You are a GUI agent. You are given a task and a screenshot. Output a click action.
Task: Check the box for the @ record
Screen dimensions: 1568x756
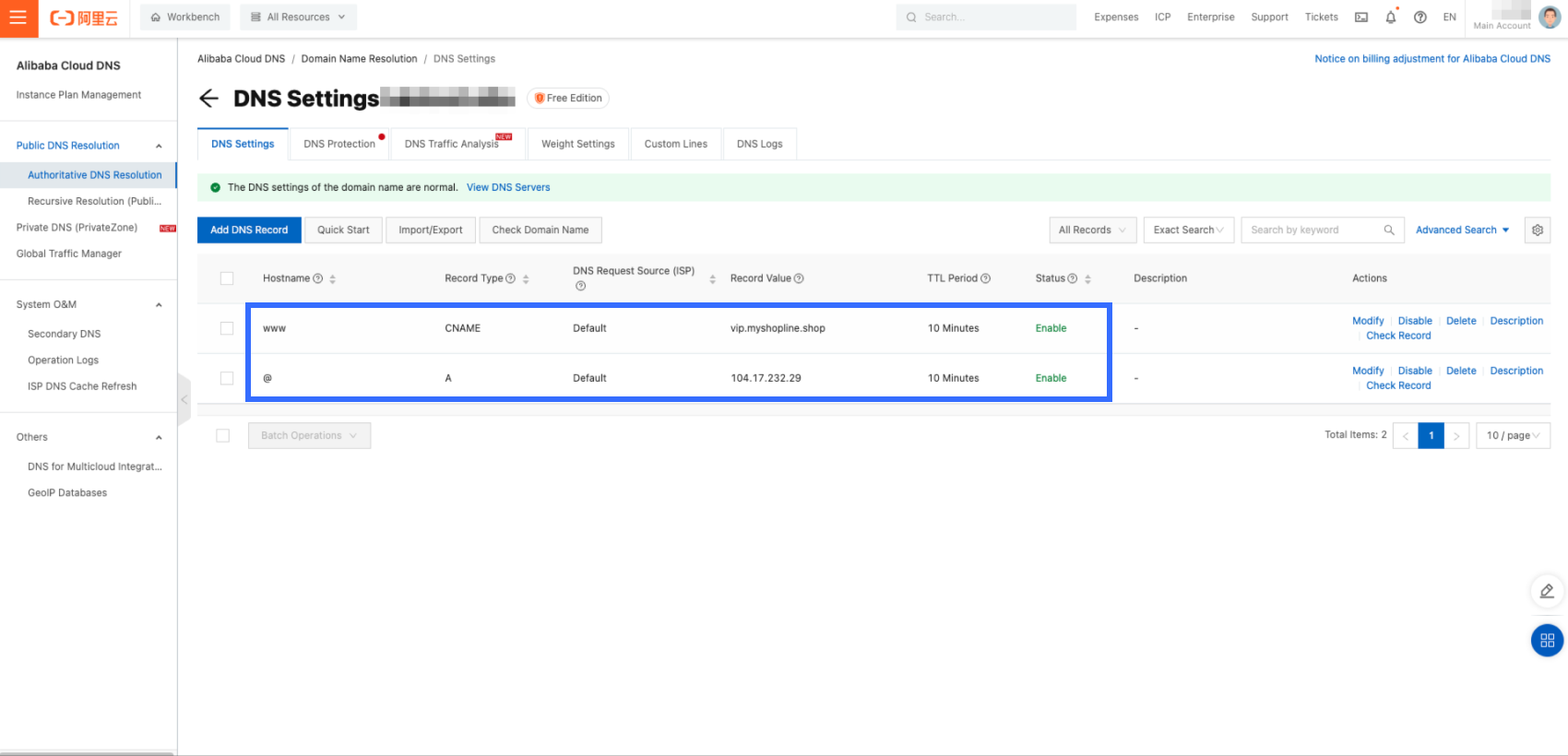pyautogui.click(x=227, y=378)
